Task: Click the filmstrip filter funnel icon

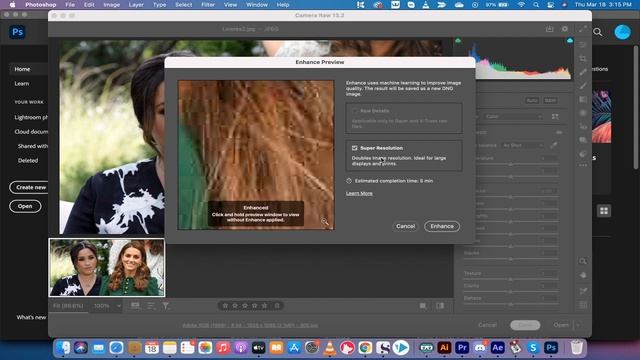Action: [x=165, y=306]
